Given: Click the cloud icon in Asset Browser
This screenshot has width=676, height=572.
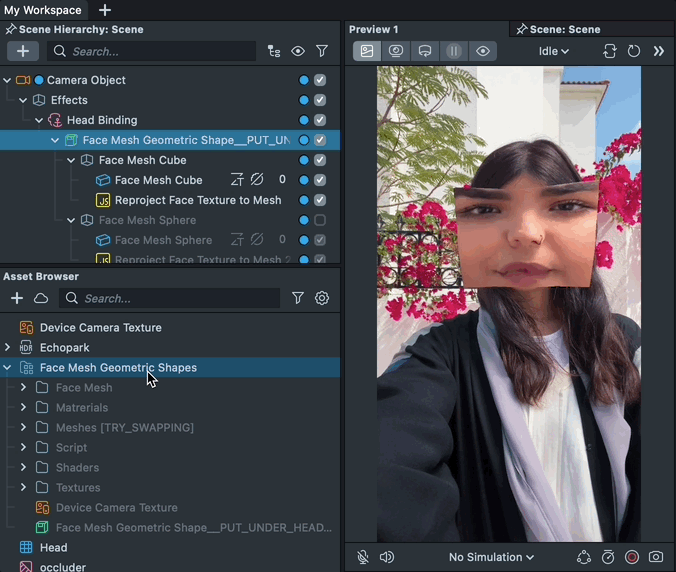Looking at the screenshot, I should pos(41,298).
